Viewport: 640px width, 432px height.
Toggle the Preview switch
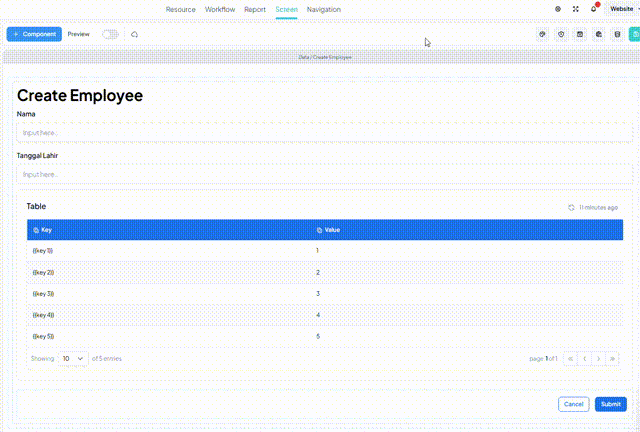click(110, 34)
